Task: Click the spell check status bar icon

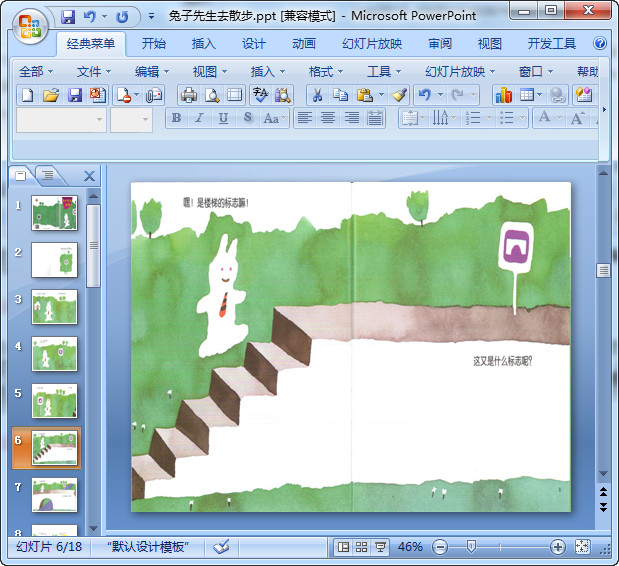Action: tap(221, 547)
